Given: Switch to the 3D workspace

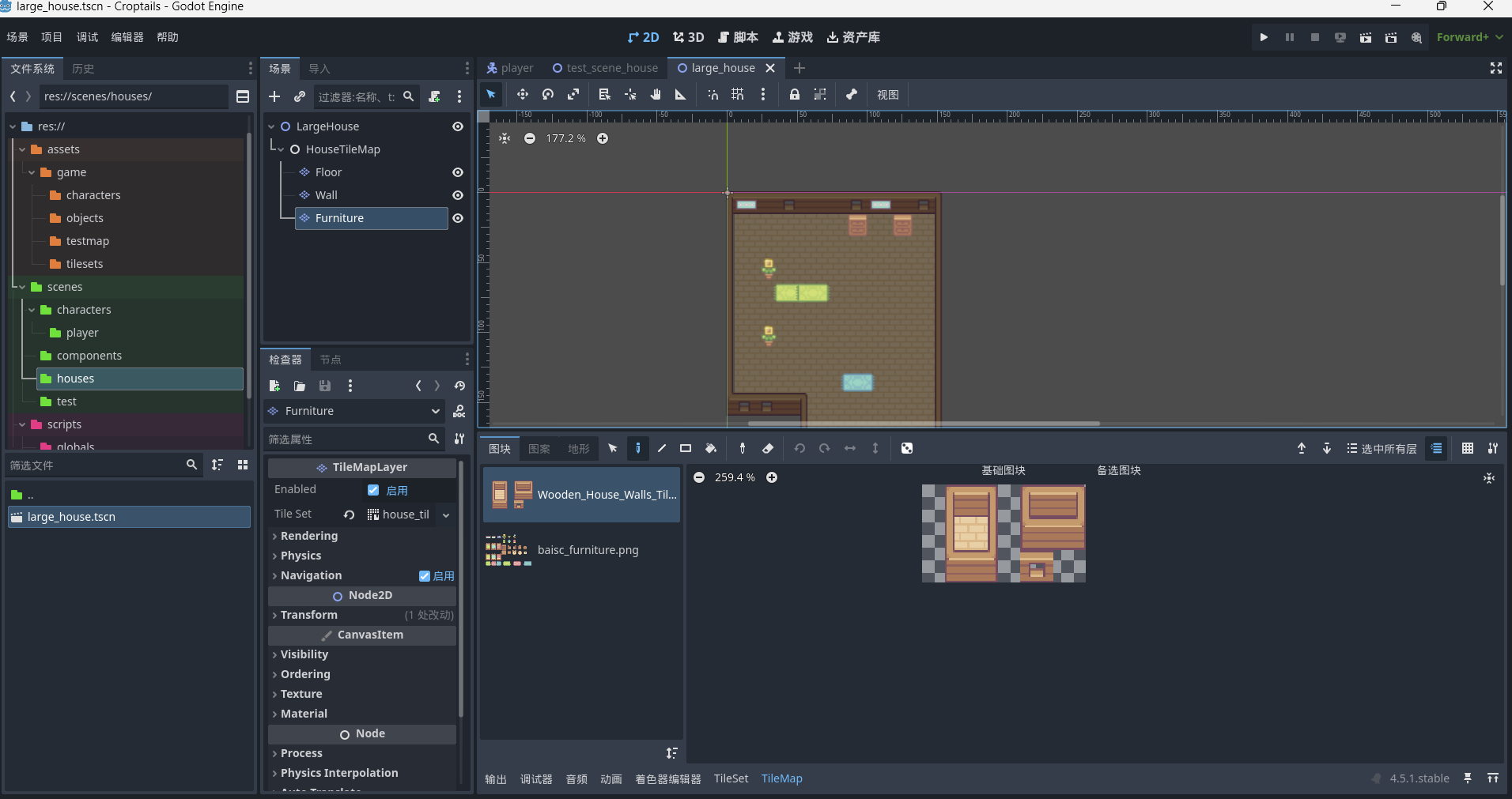Looking at the screenshot, I should coord(688,37).
